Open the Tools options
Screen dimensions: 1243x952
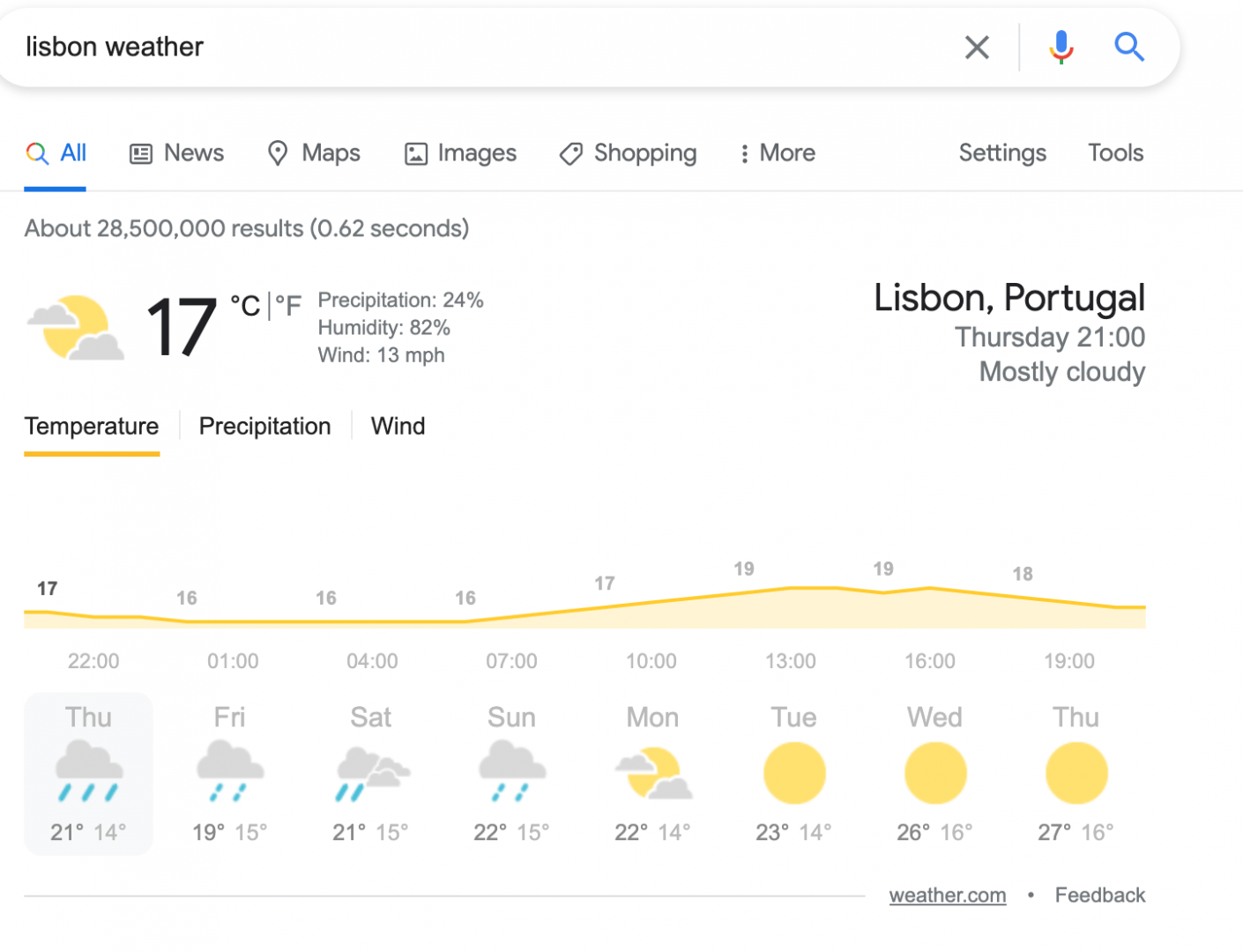coord(1115,153)
